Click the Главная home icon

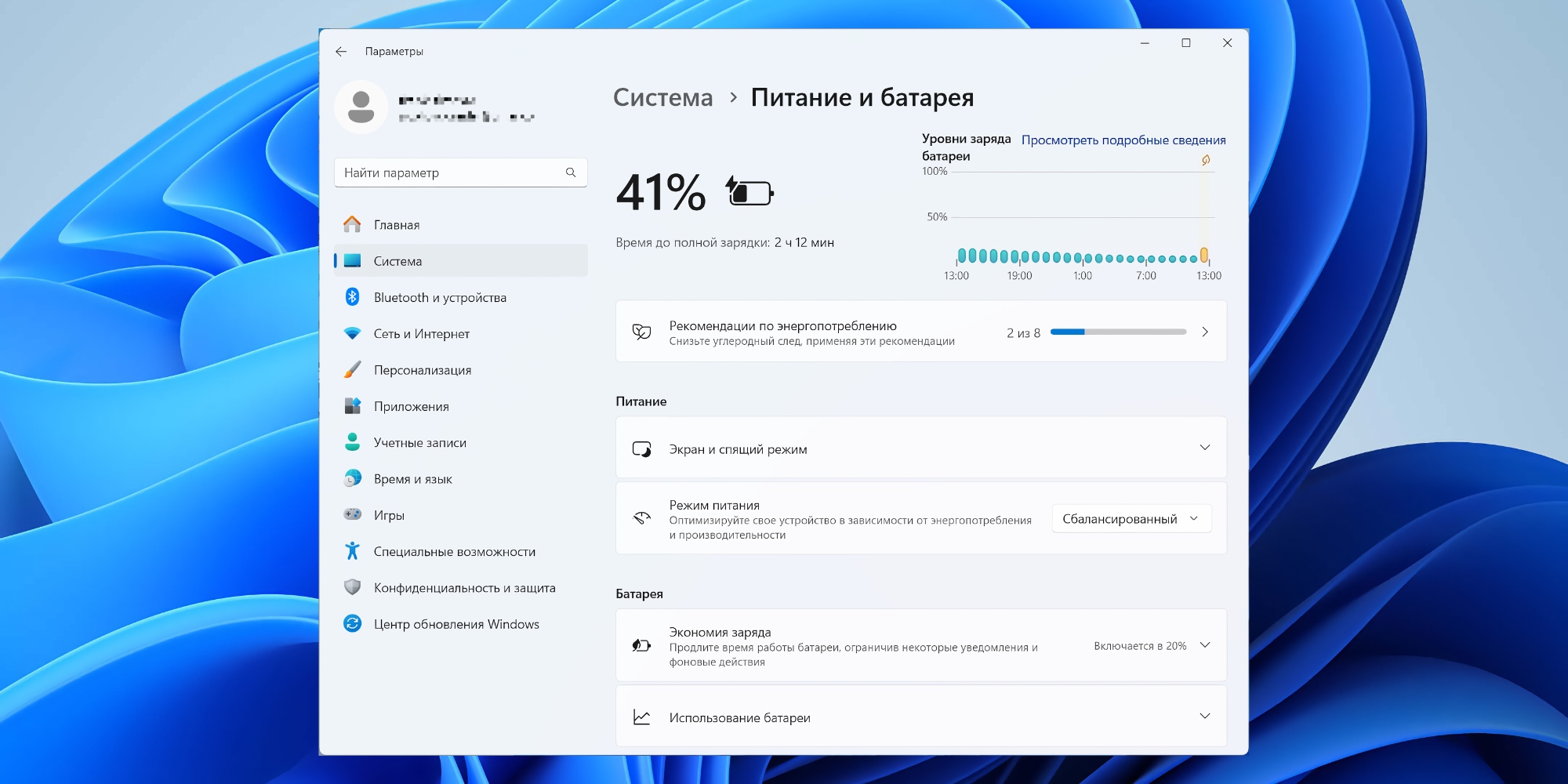[x=352, y=224]
